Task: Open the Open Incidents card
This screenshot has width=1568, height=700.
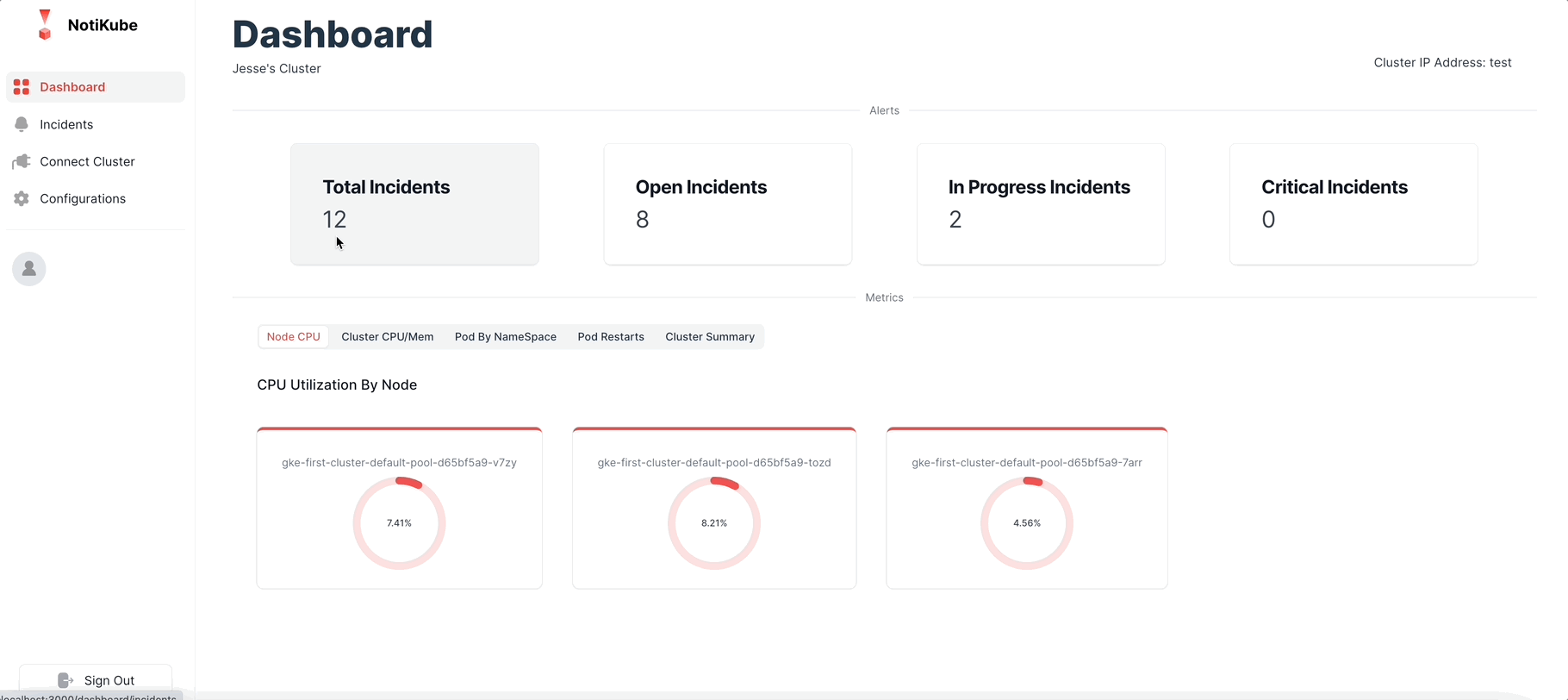Action: pos(728,204)
